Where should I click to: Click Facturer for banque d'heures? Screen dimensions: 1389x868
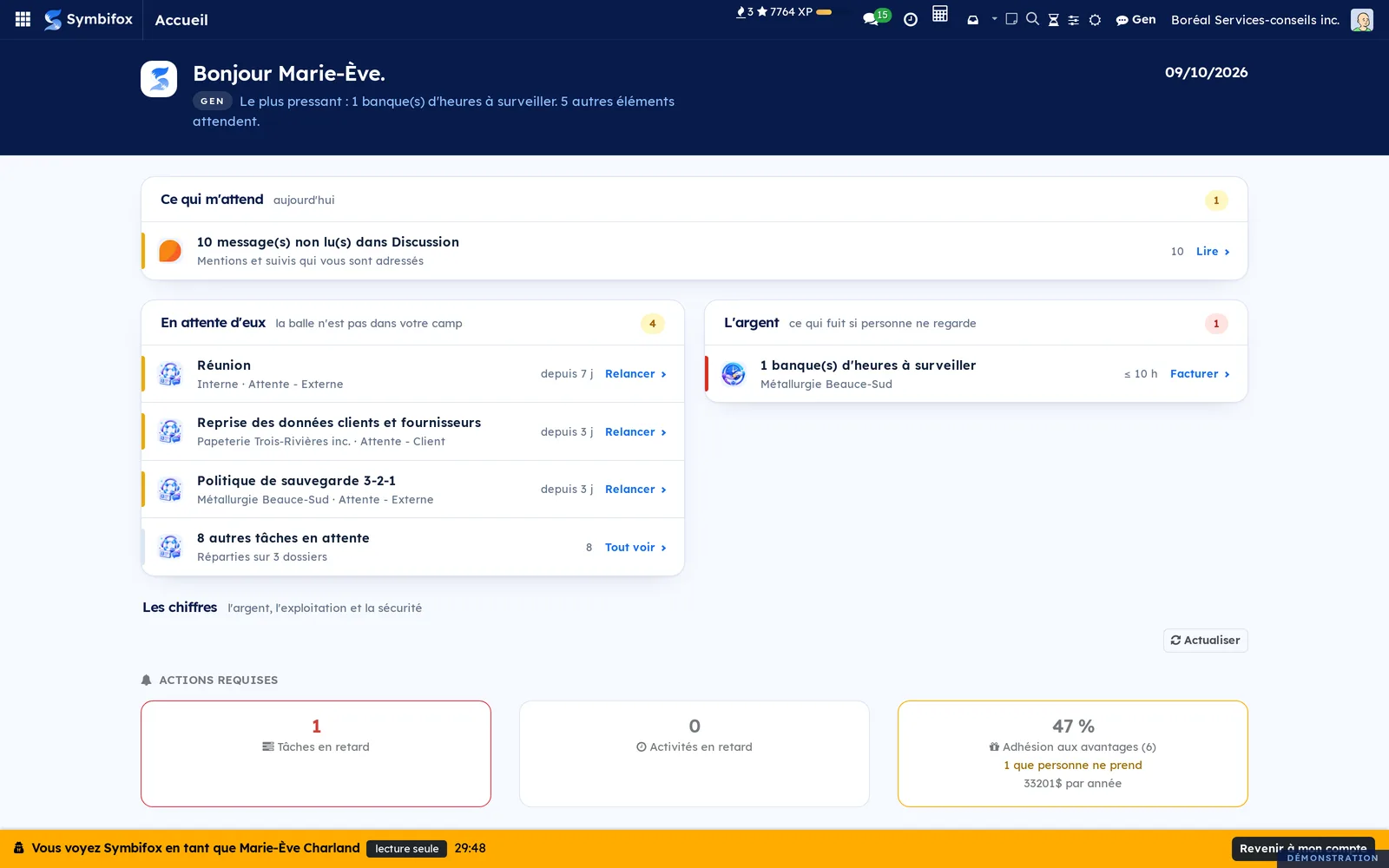(x=1200, y=374)
